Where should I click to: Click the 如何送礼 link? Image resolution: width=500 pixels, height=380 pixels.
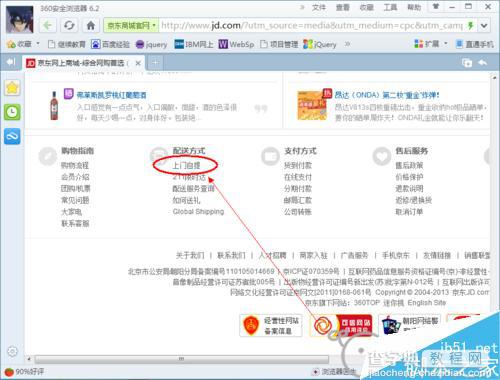pyautogui.click(x=186, y=200)
